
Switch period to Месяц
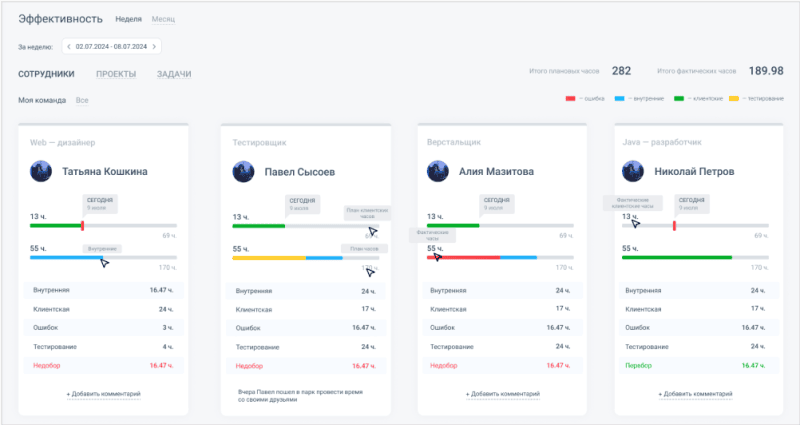coord(163,19)
